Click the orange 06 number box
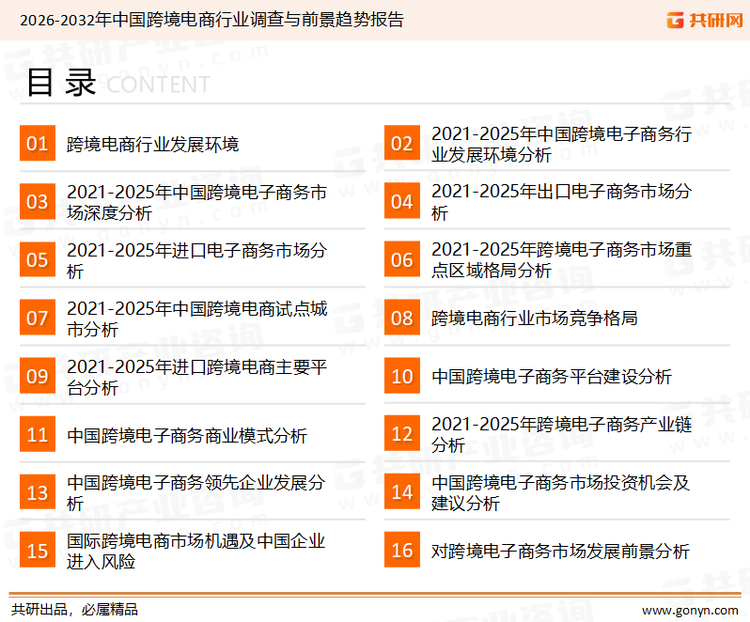The width and height of the screenshot is (750, 622). [x=402, y=260]
